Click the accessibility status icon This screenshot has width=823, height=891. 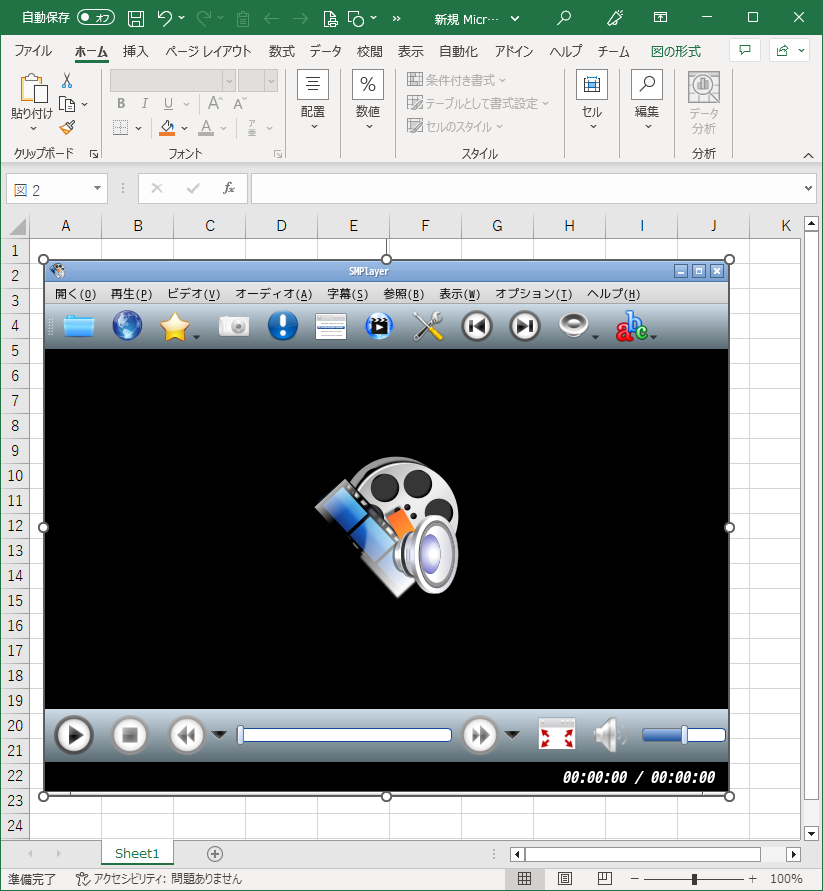(82, 879)
